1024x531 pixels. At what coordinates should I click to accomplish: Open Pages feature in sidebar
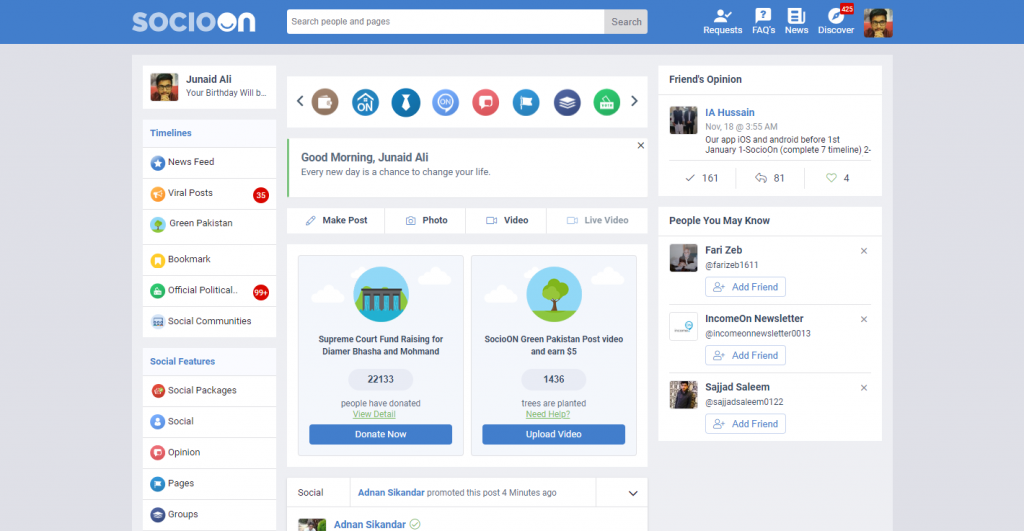click(209, 483)
